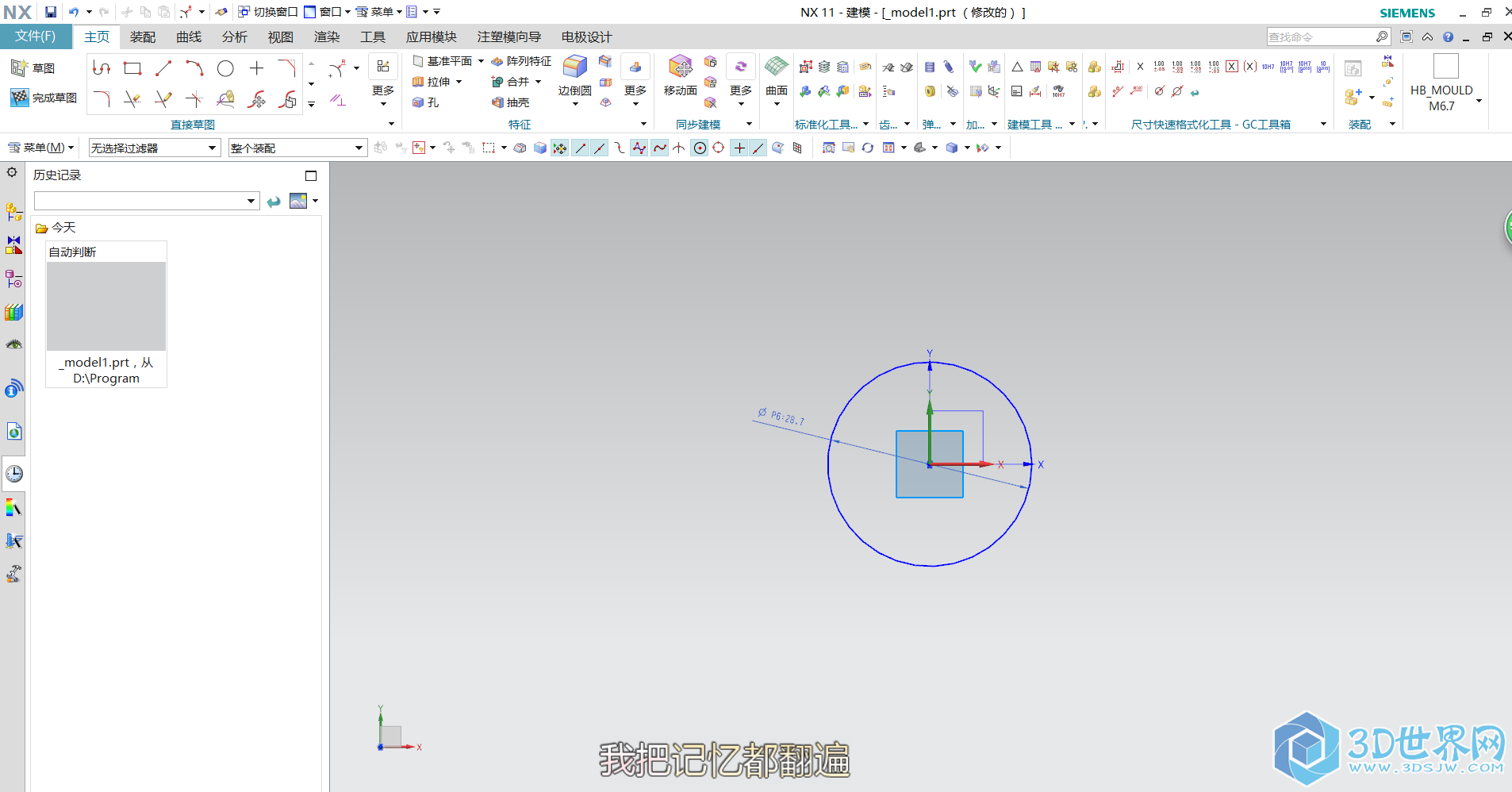
Task: Open the Assembly Navigator sidebar icon
Action: (x=13, y=212)
